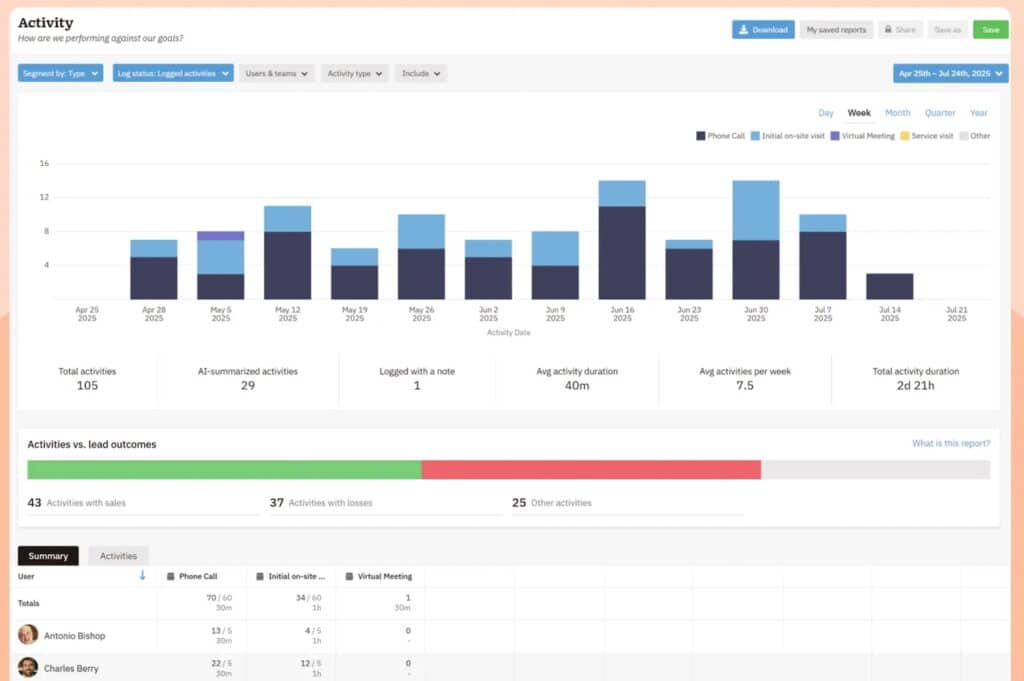Click red losses segment of outcomes bar
The image size is (1024, 681).
[x=591, y=469]
